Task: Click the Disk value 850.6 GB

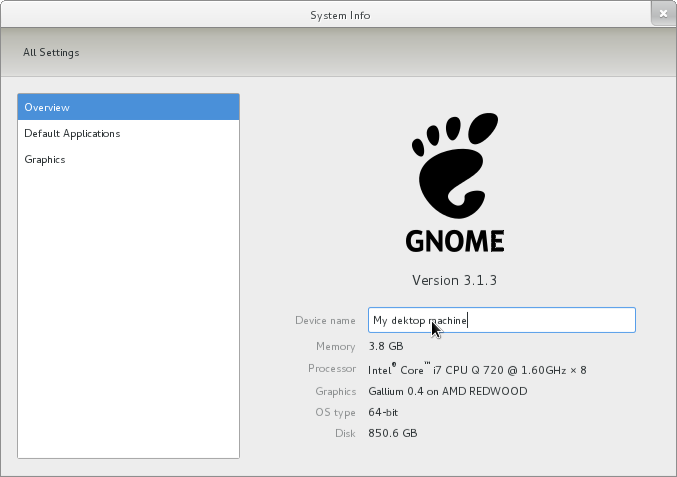Action: (x=393, y=433)
